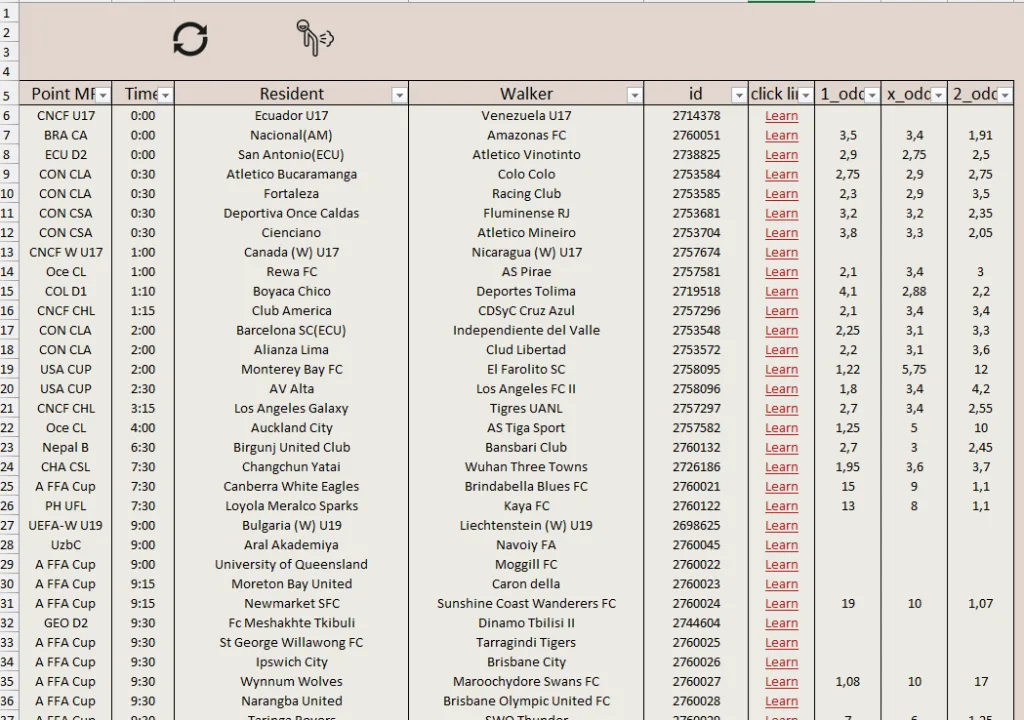Open the Resident column filter dropdown
Image resolution: width=1024 pixels, height=720 pixels.
399,95
